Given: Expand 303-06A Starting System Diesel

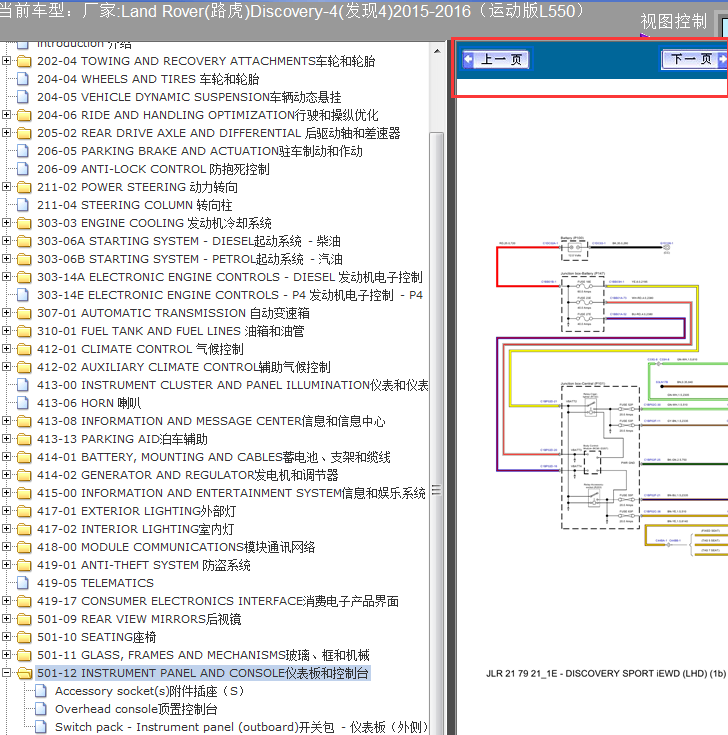Looking at the screenshot, I should point(7,241).
